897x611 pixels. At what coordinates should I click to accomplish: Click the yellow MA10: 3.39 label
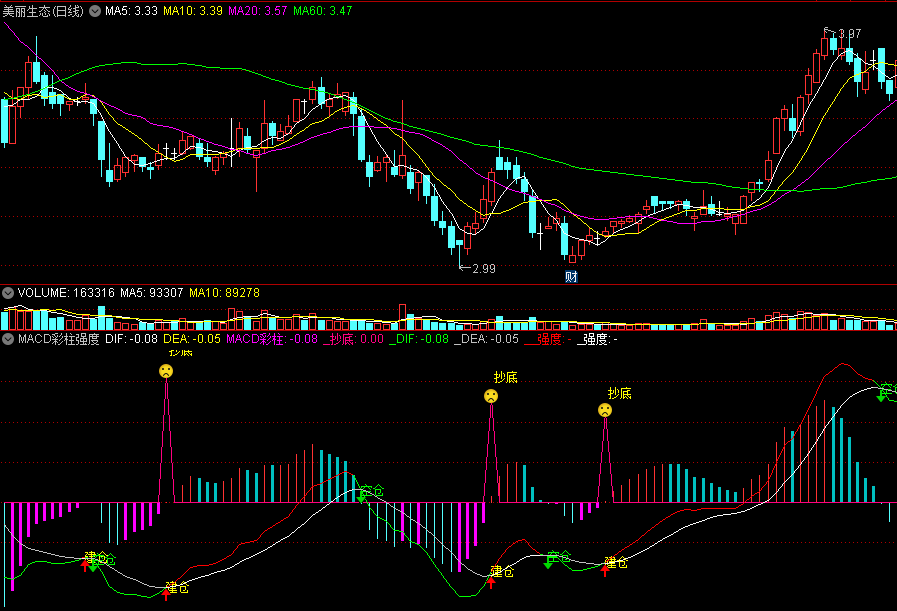193,11
